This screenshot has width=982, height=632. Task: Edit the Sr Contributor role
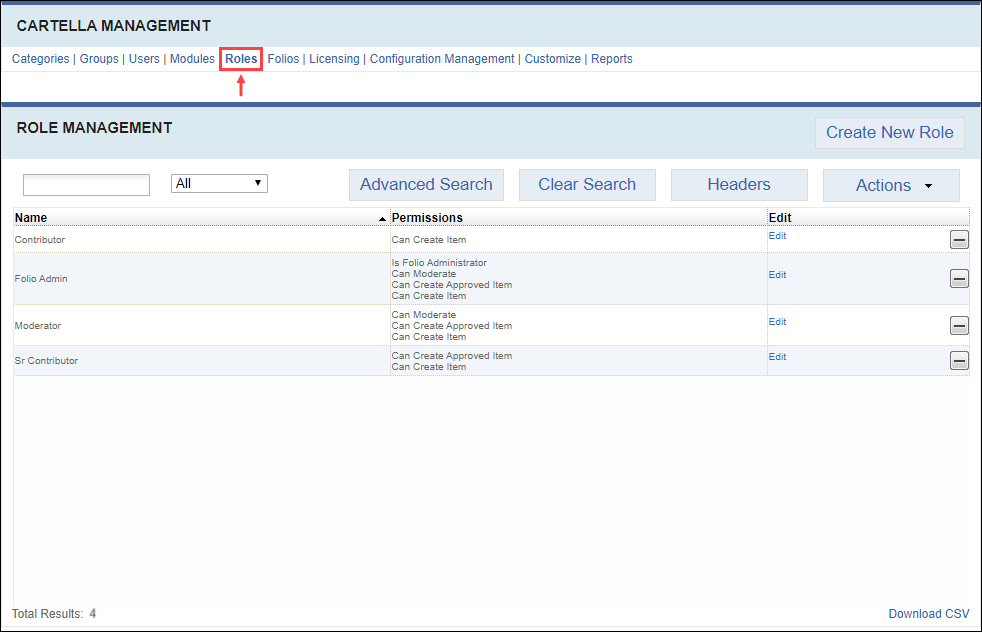tap(777, 357)
